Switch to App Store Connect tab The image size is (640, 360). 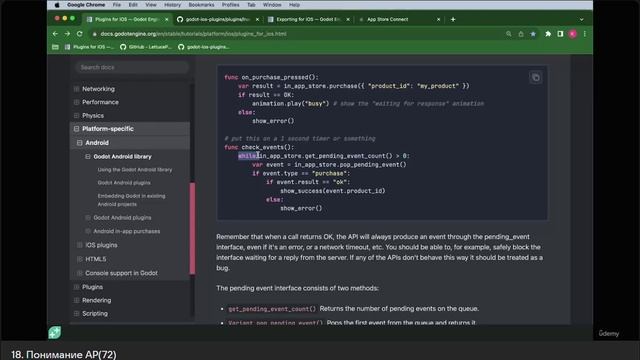tap(387, 19)
